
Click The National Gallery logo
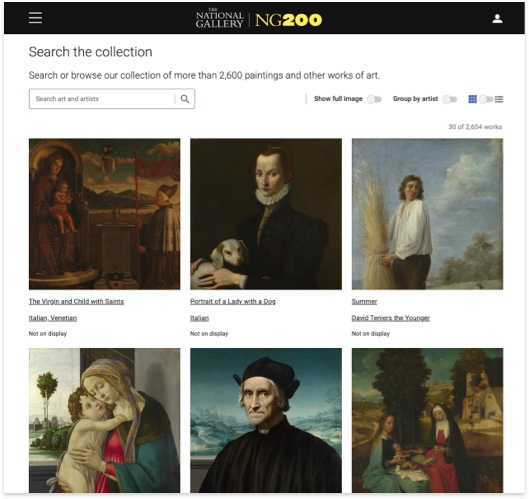click(220, 18)
